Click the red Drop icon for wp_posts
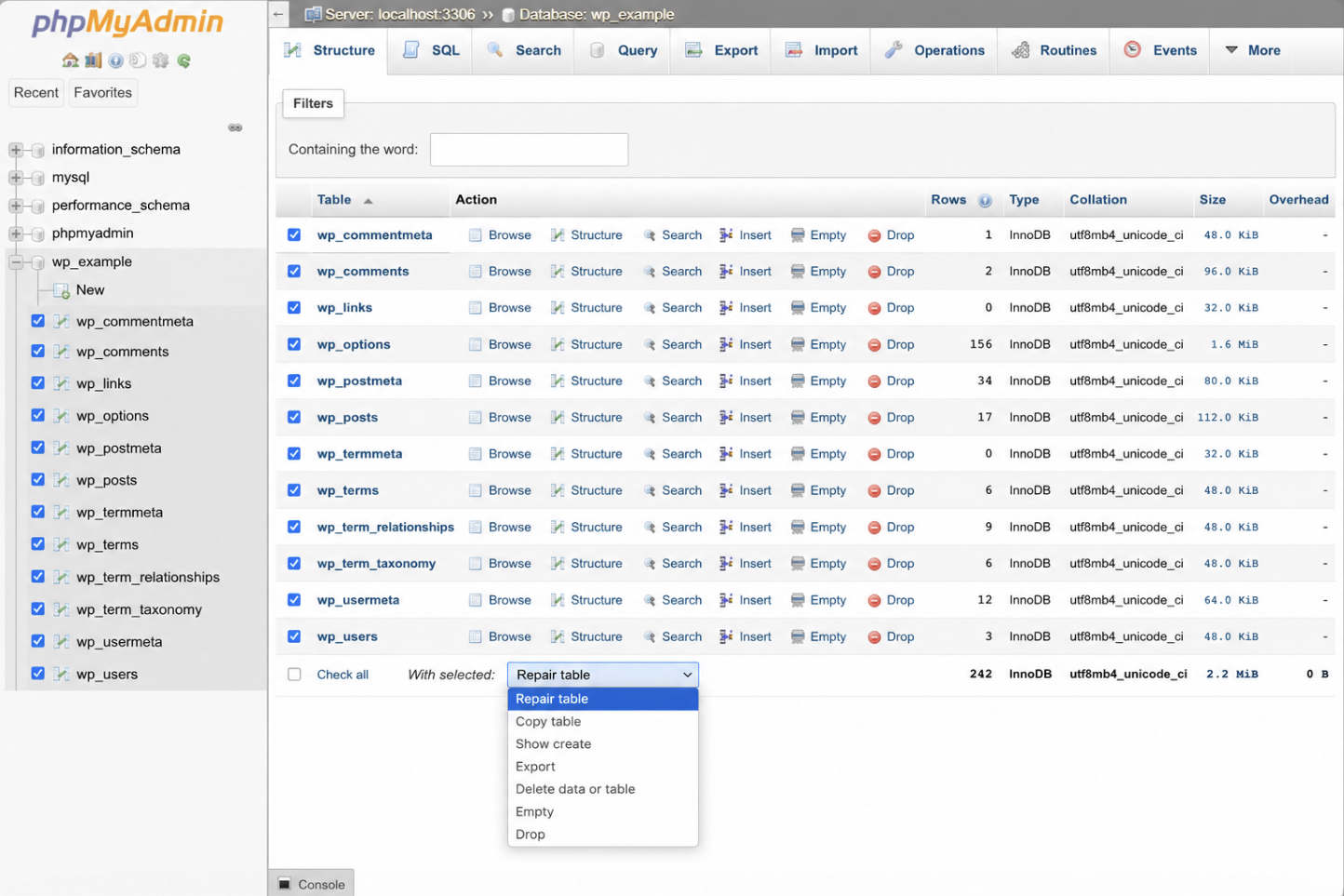Screen dimensions: 1344x896 click(874, 418)
